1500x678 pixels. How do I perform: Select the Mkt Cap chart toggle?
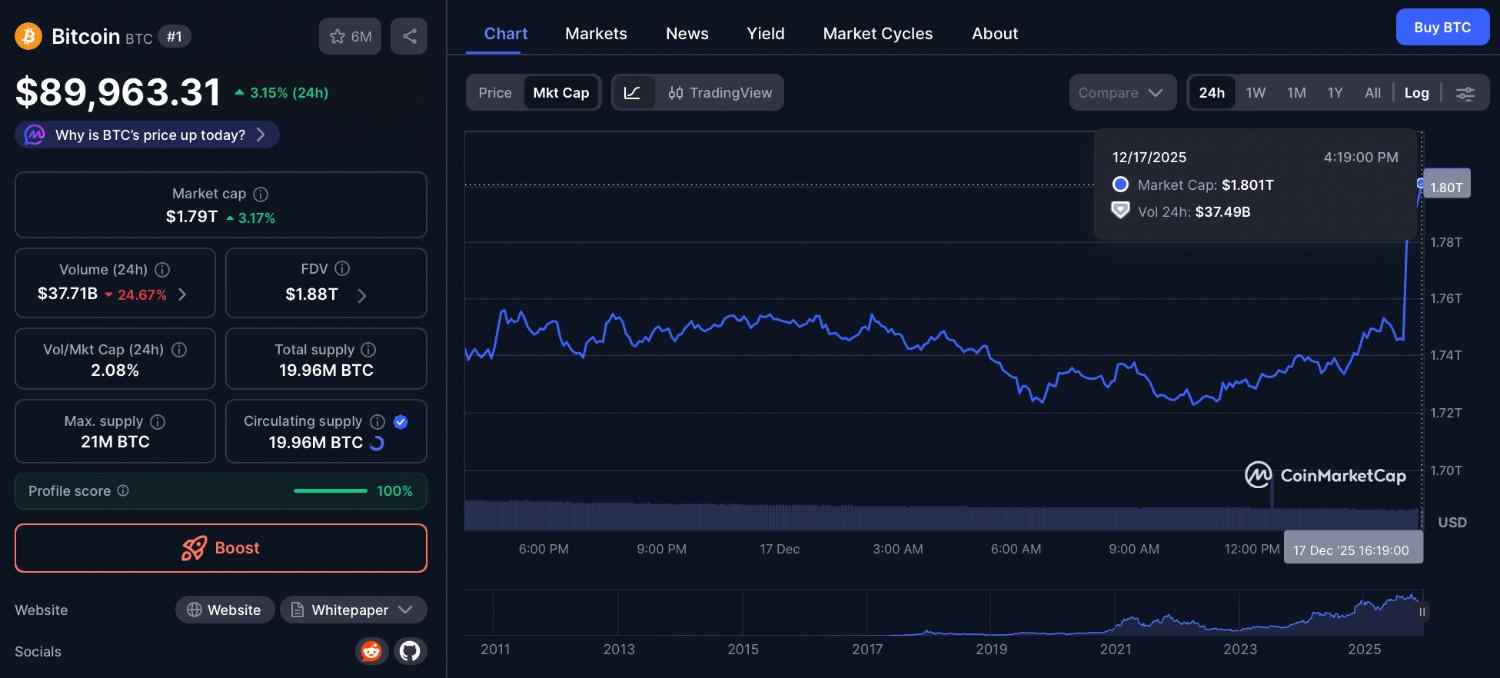tap(561, 93)
